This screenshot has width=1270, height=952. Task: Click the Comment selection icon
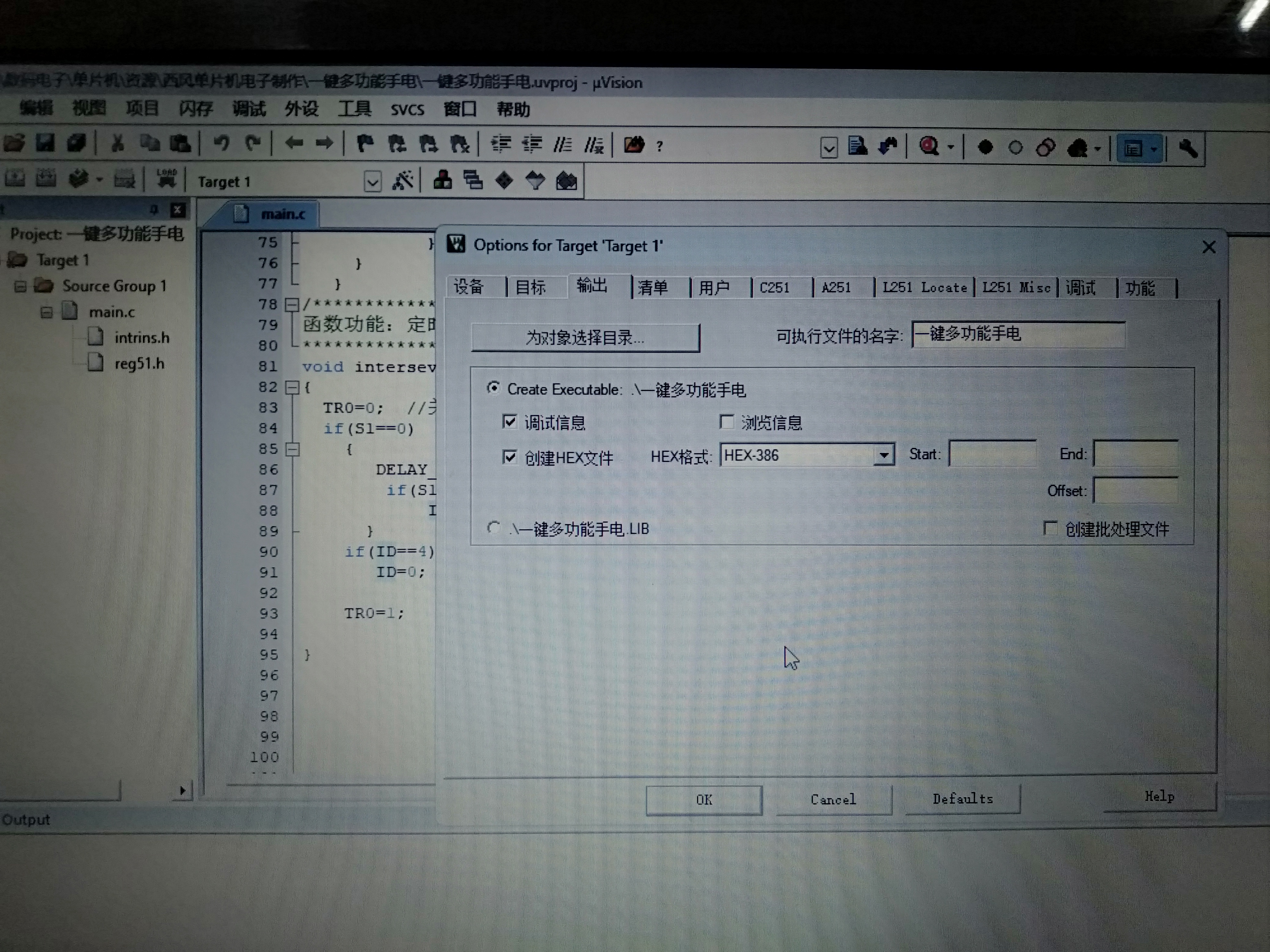coord(563,145)
